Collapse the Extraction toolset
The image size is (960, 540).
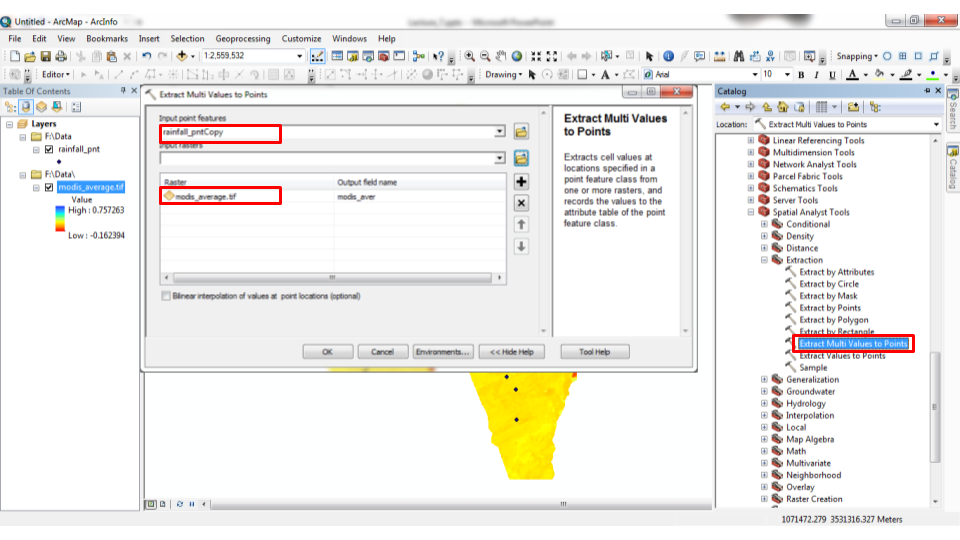click(x=764, y=260)
